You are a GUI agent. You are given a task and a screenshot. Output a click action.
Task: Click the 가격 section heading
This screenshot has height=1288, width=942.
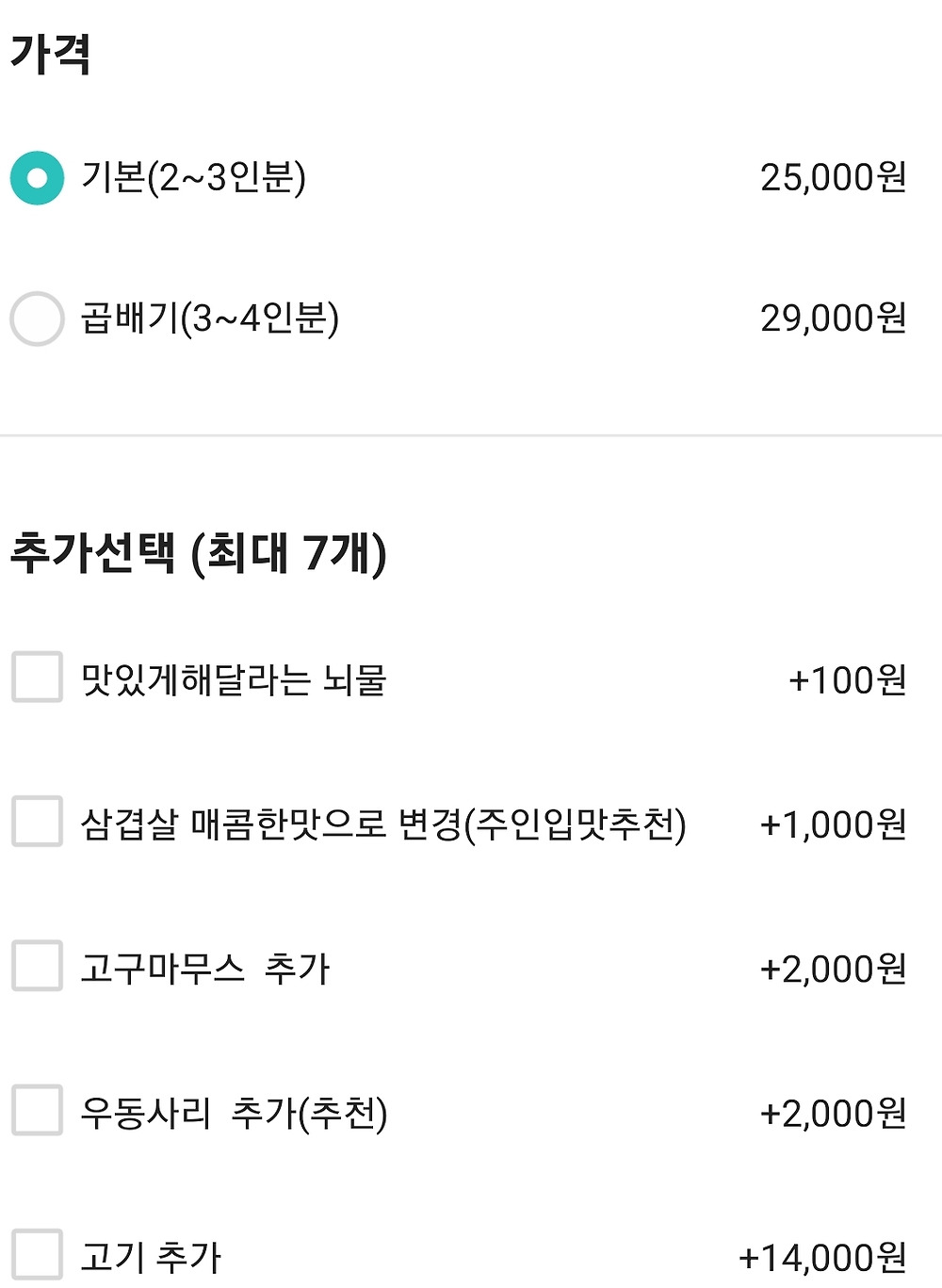click(x=50, y=53)
